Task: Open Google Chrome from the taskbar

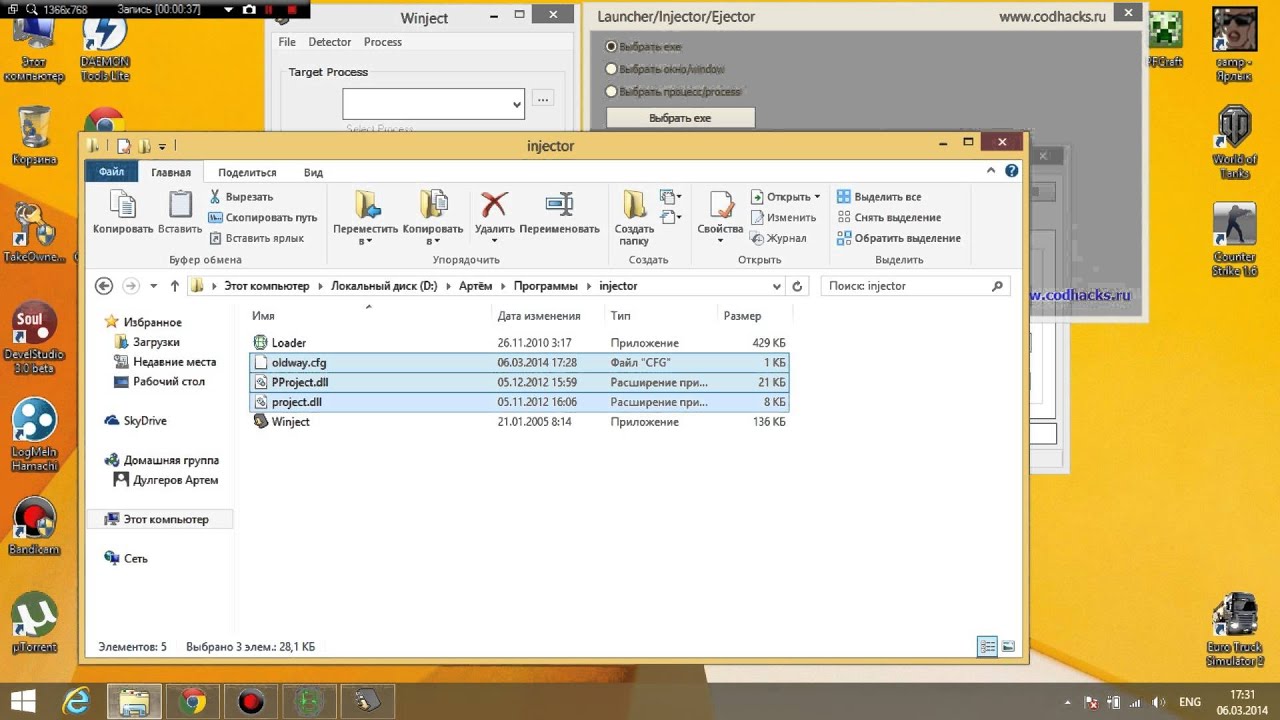Action: coord(192,701)
